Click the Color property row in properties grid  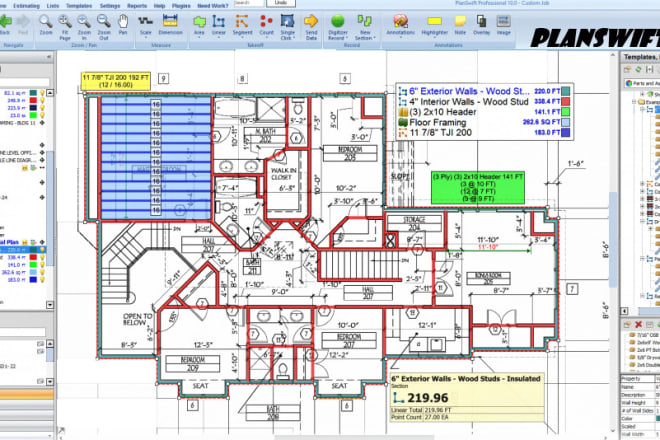pos(640,419)
